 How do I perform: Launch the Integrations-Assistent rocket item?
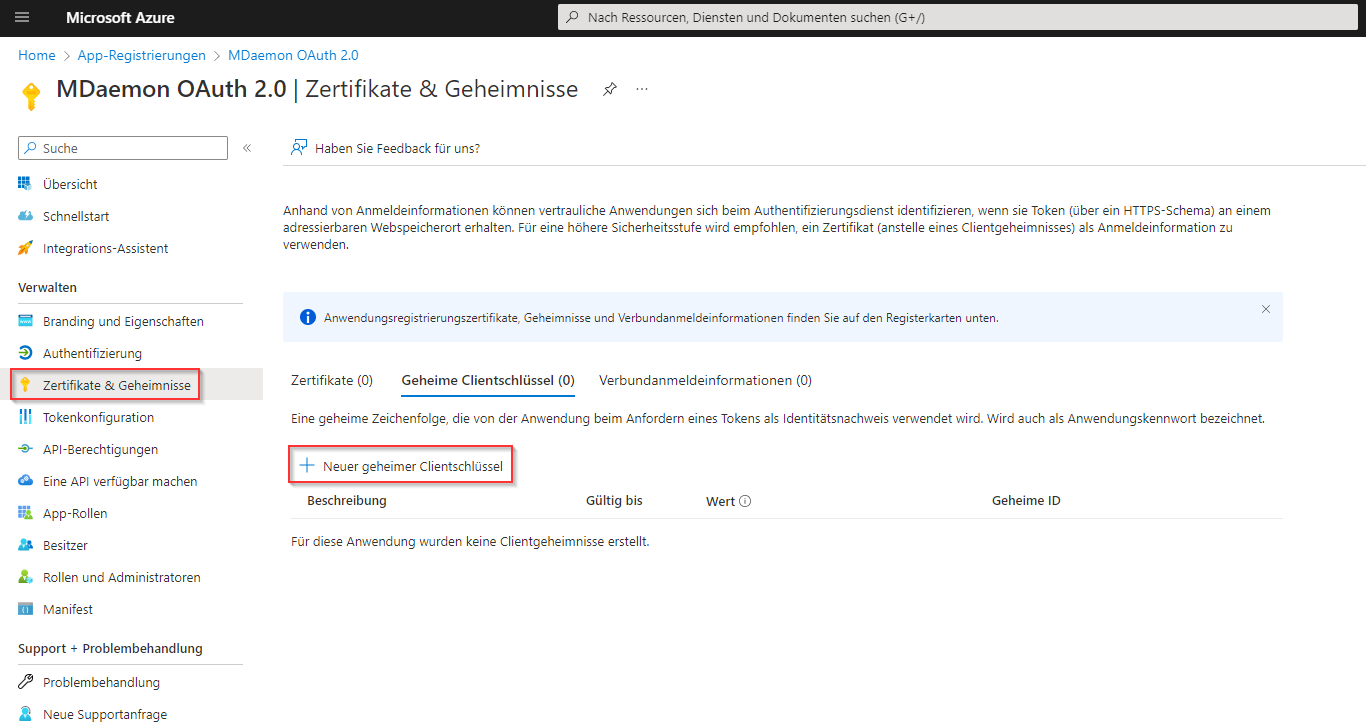[105, 248]
